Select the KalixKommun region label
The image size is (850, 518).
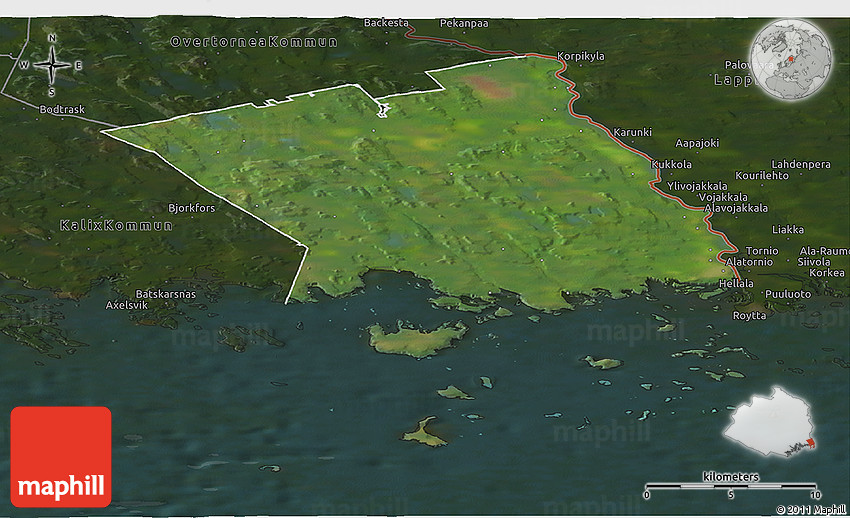(116, 225)
